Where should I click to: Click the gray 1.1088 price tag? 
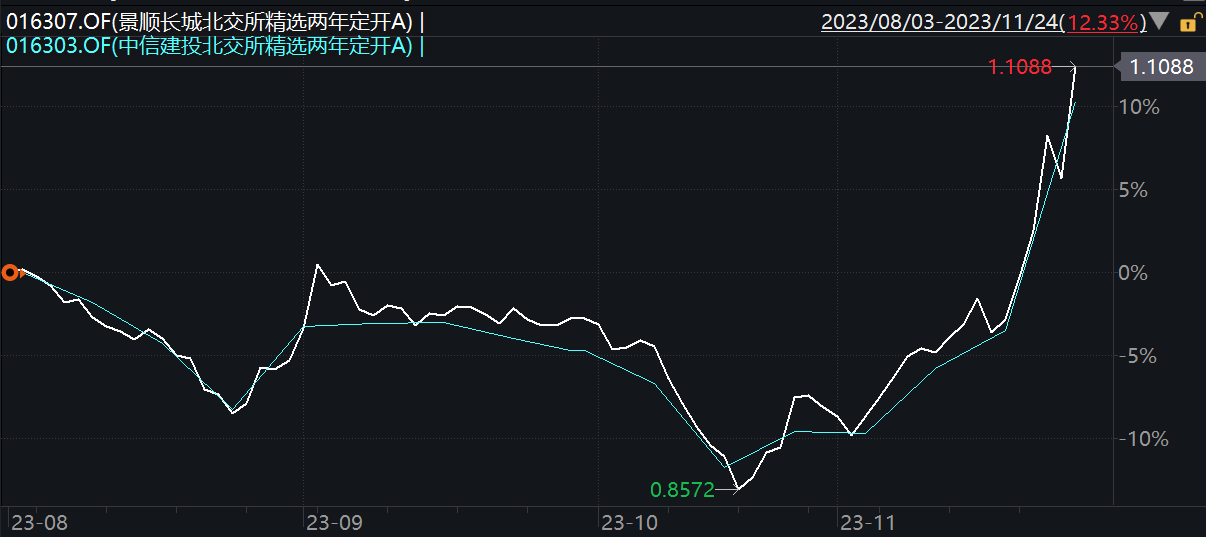pyautogui.click(x=1160, y=67)
